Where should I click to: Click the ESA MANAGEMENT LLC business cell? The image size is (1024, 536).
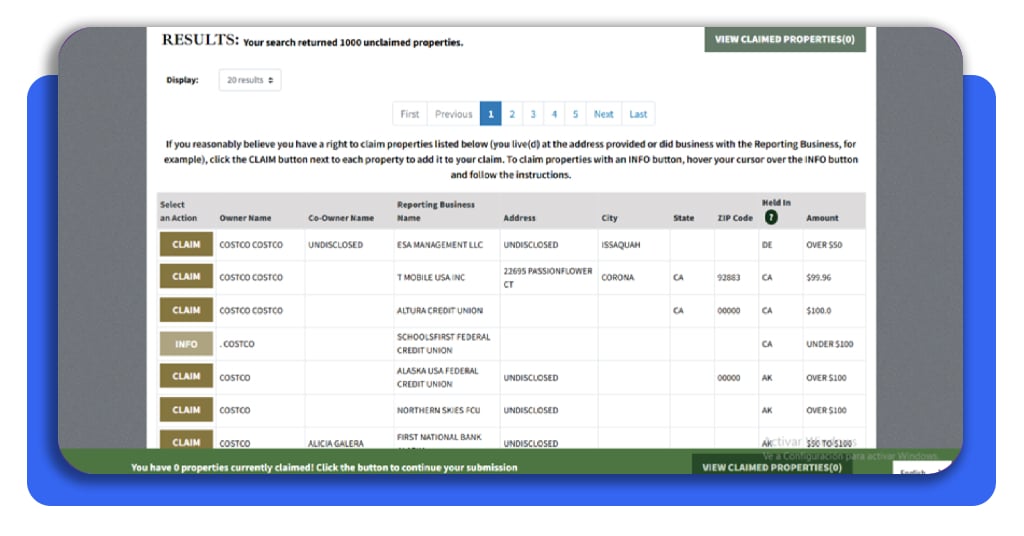[x=440, y=245]
